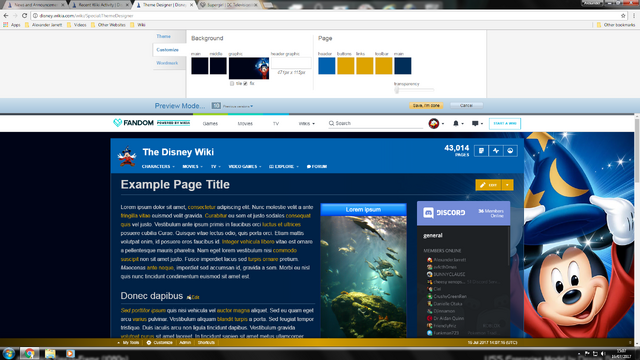The width and height of the screenshot is (640, 360).
Task: Pick the buttons color swatch
Action: (x=346, y=66)
